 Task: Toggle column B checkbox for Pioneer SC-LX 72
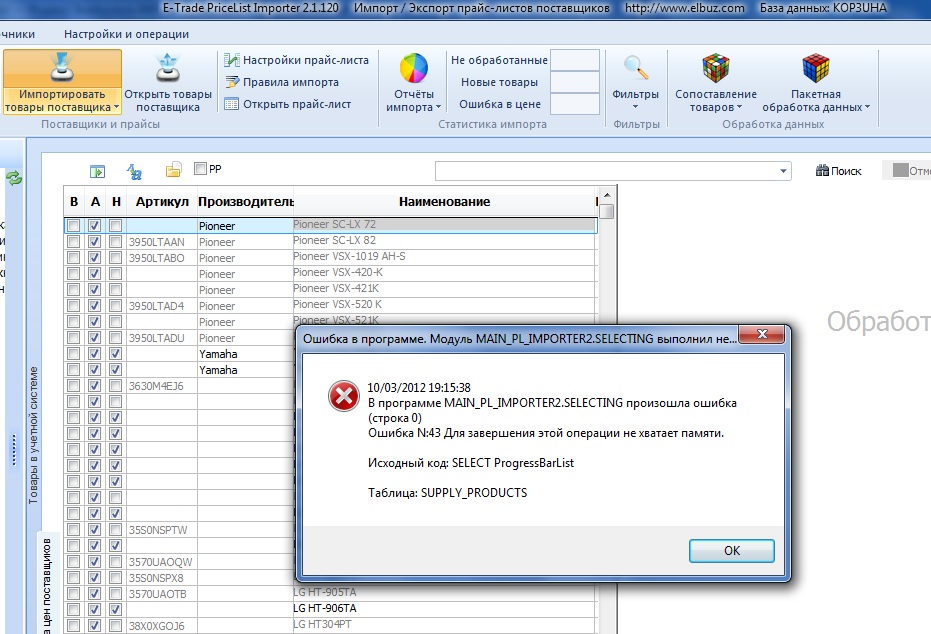tap(74, 226)
